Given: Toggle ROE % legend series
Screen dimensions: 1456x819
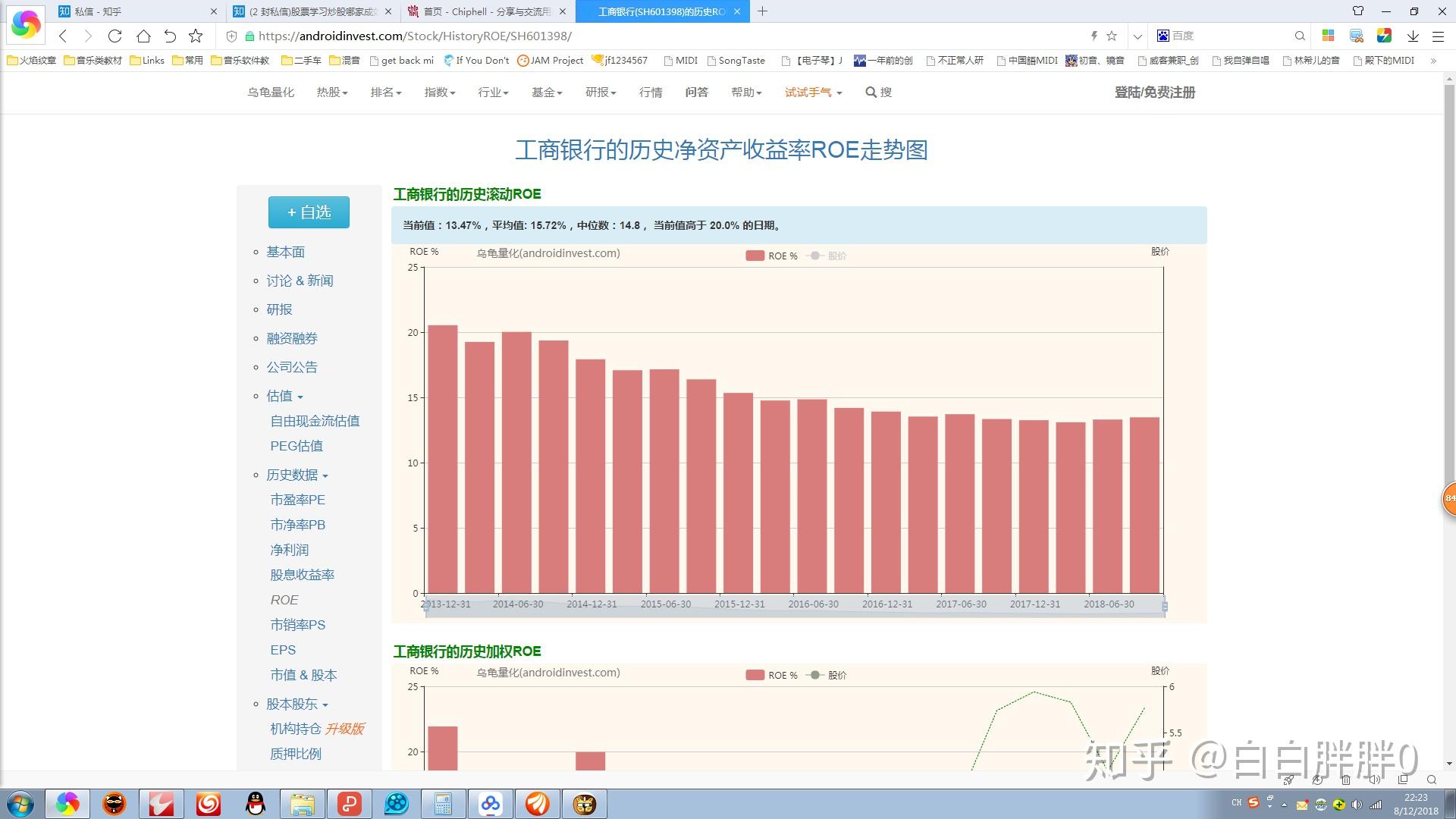Looking at the screenshot, I should coord(771,256).
